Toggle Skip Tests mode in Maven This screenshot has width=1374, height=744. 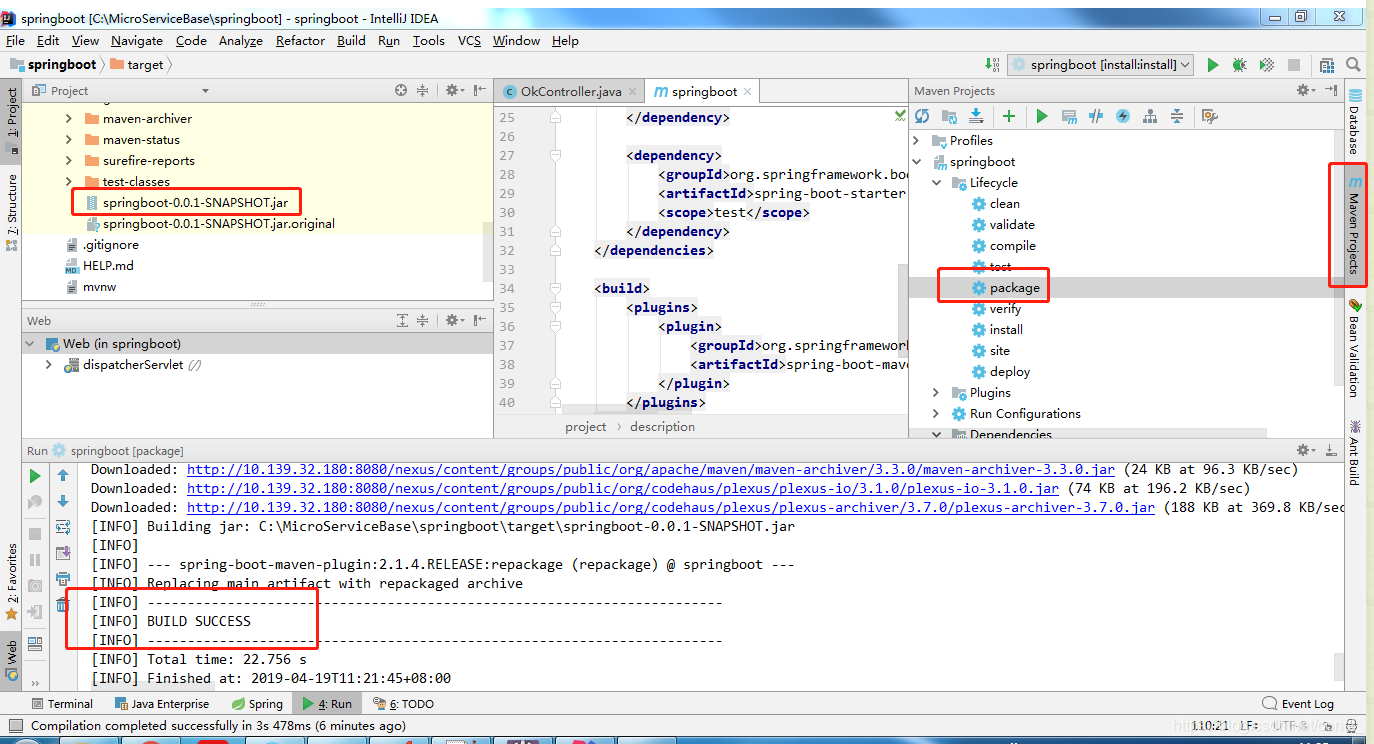1123,116
